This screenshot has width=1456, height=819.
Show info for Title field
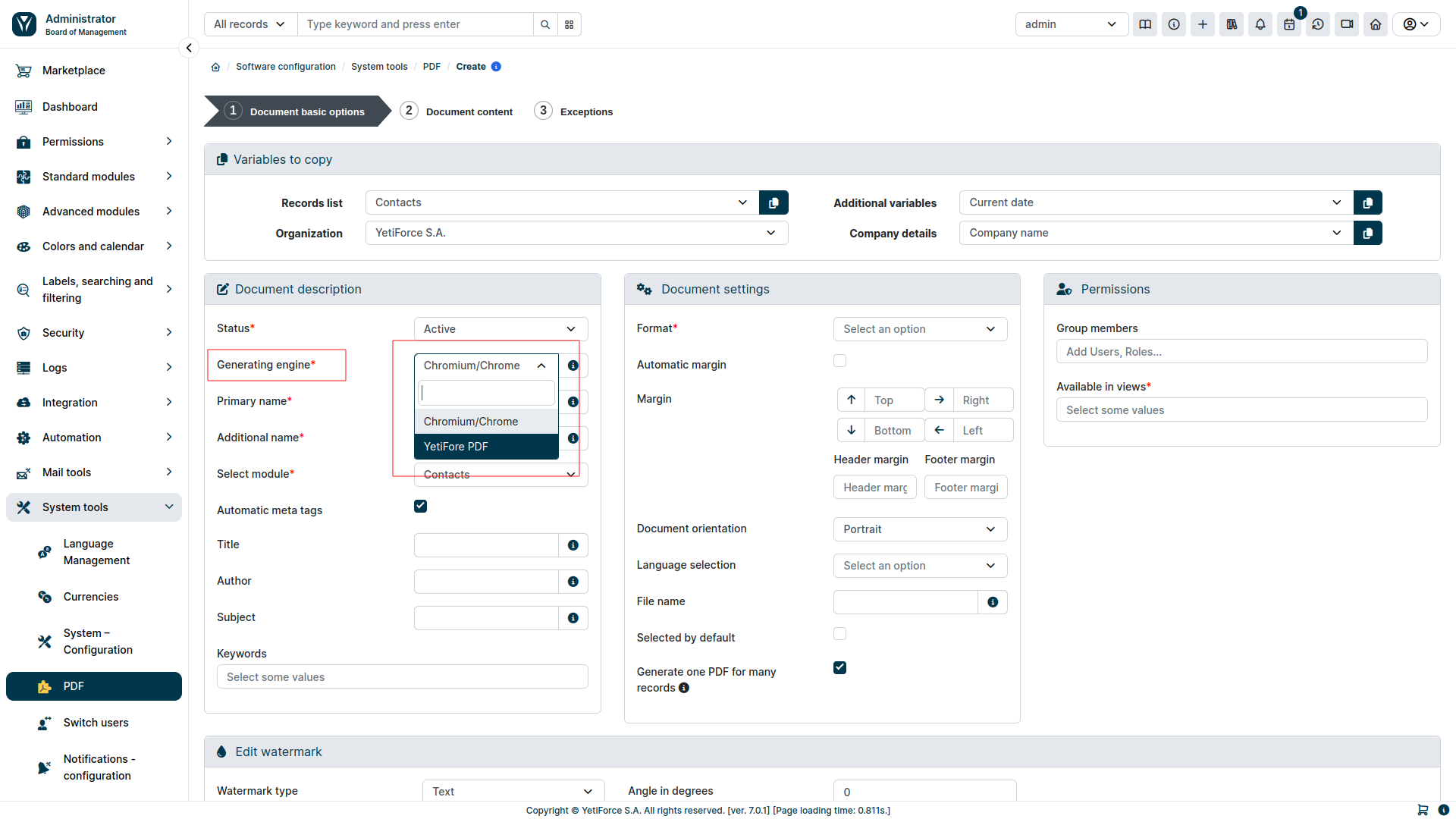[x=573, y=545]
